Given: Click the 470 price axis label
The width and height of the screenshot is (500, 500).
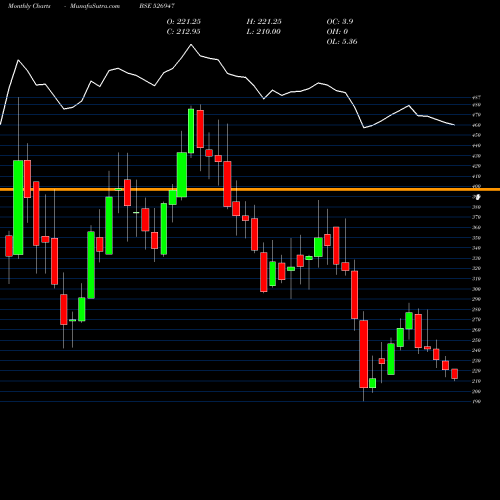Looking at the screenshot, I should tap(477, 115).
